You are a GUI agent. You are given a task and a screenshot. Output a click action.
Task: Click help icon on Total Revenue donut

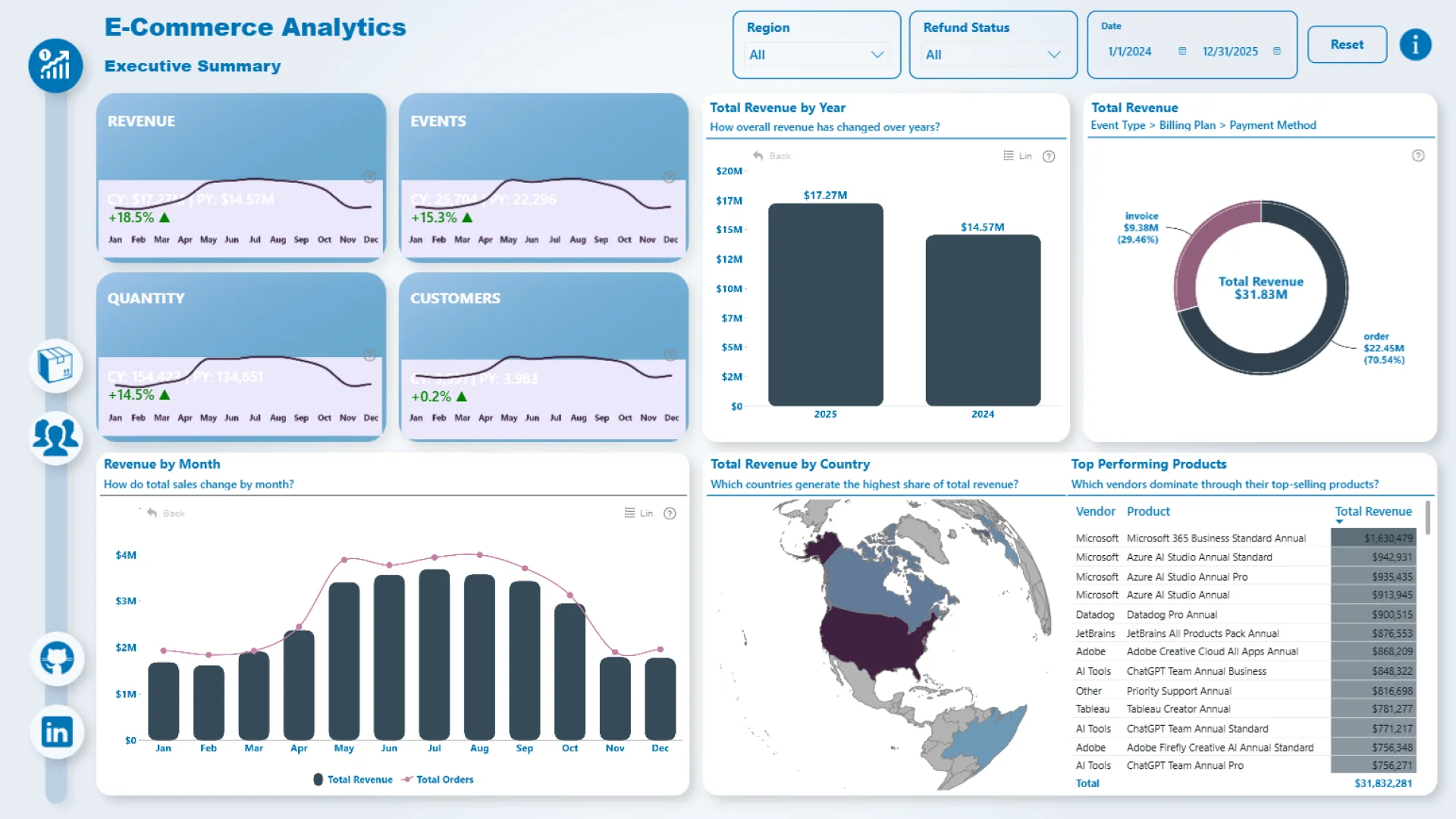[x=1417, y=155]
